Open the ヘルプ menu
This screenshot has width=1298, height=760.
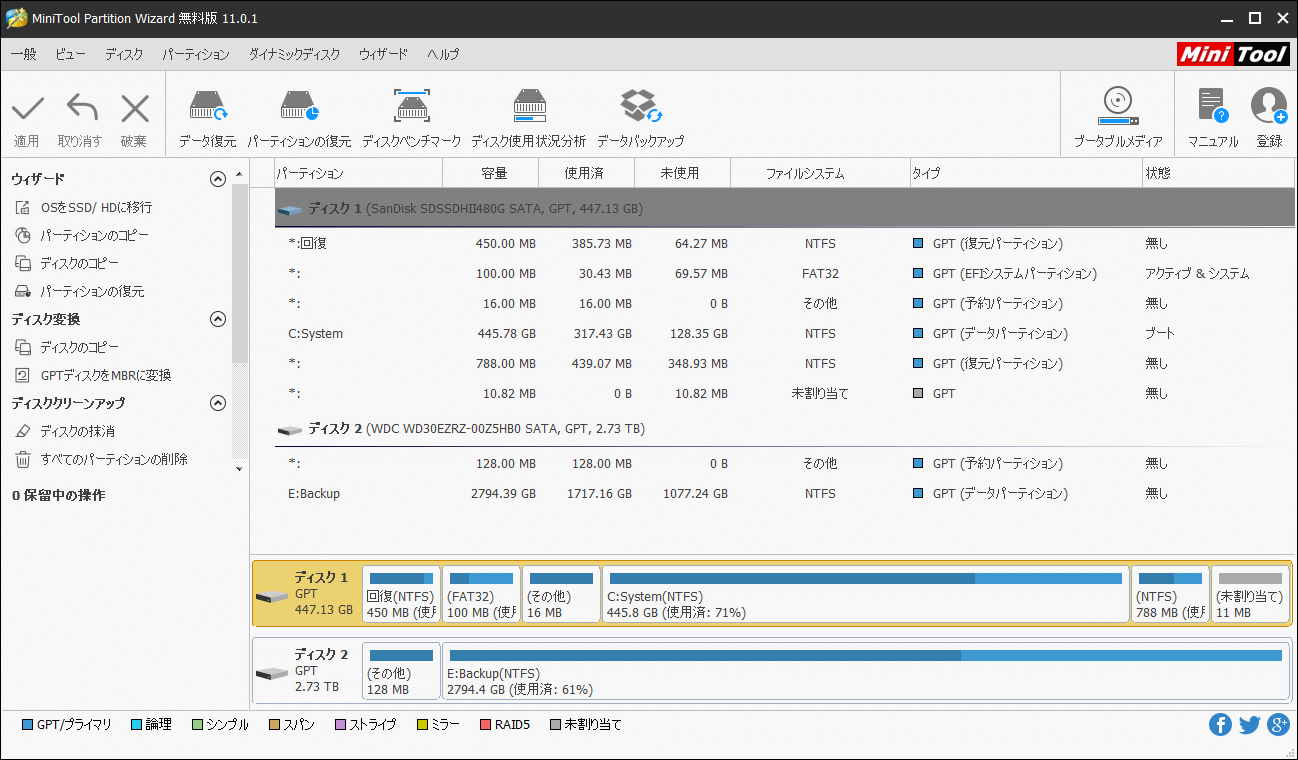[443, 54]
